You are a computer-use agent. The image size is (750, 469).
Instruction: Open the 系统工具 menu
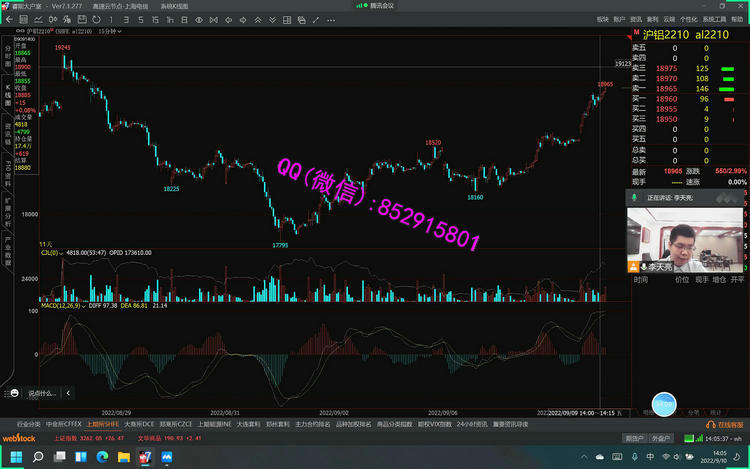714,19
